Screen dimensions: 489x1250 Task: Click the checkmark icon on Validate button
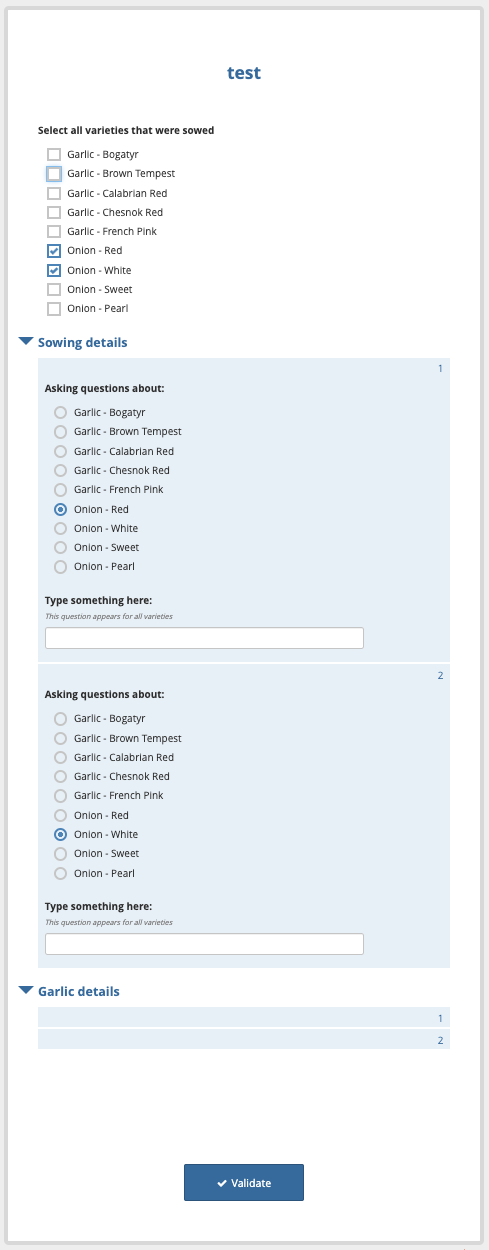(x=222, y=1183)
